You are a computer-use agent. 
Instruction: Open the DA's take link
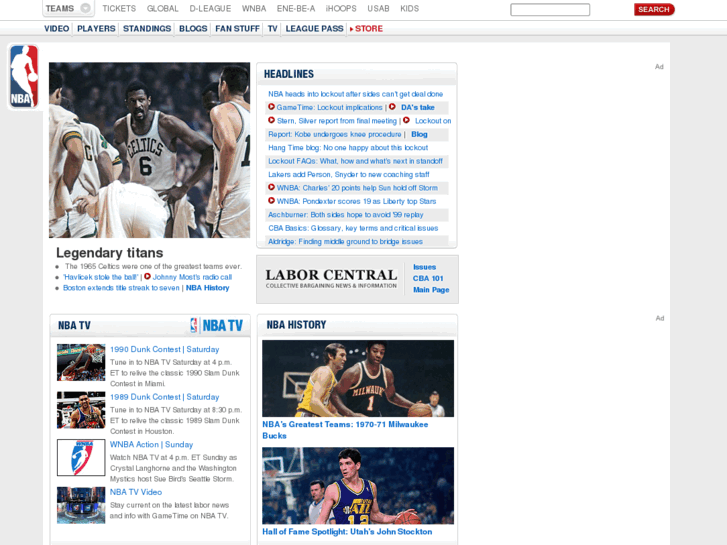point(418,107)
